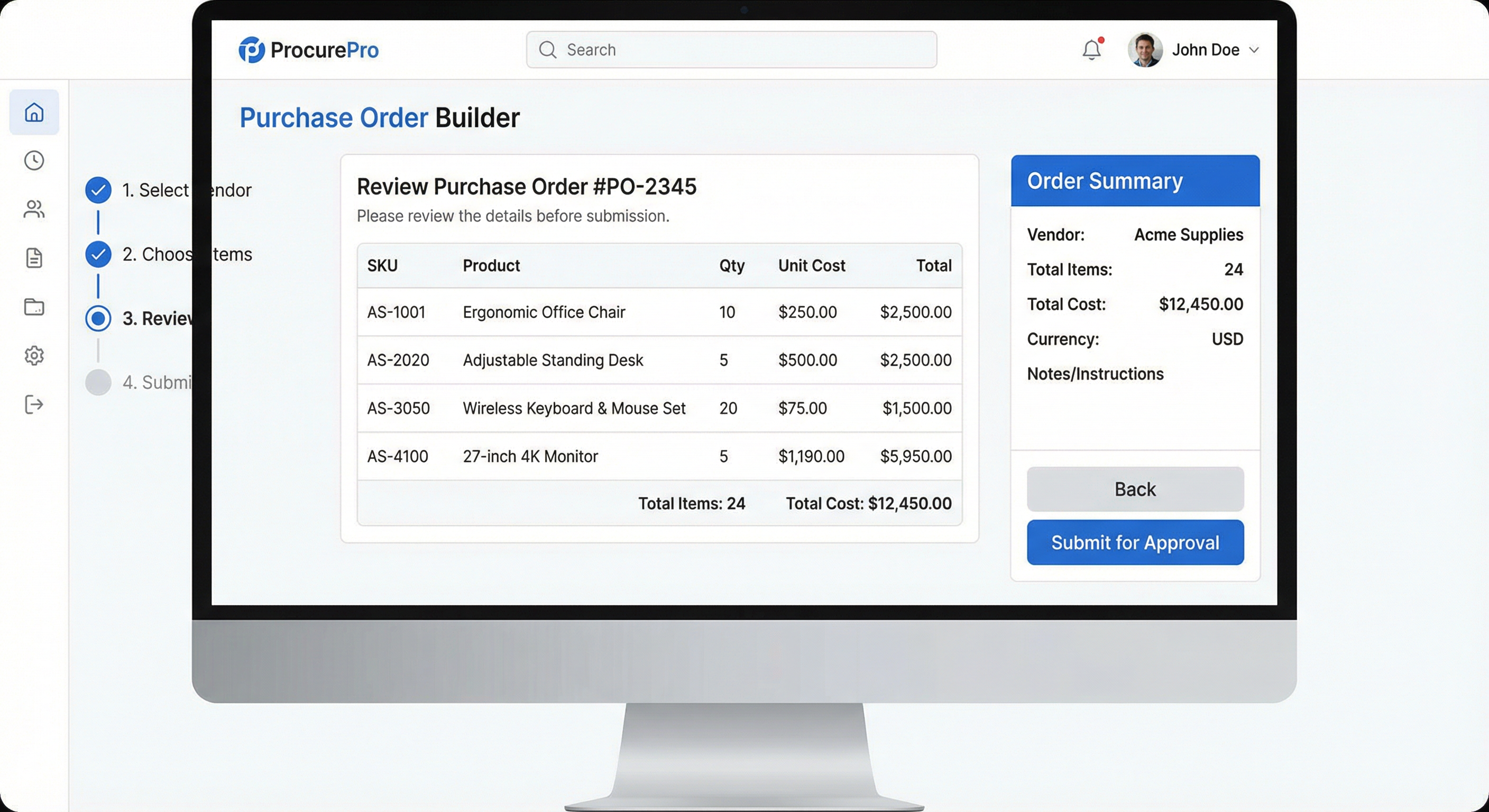Click John Doe's profile picture
Viewport: 1489px width, 812px height.
tap(1145, 50)
